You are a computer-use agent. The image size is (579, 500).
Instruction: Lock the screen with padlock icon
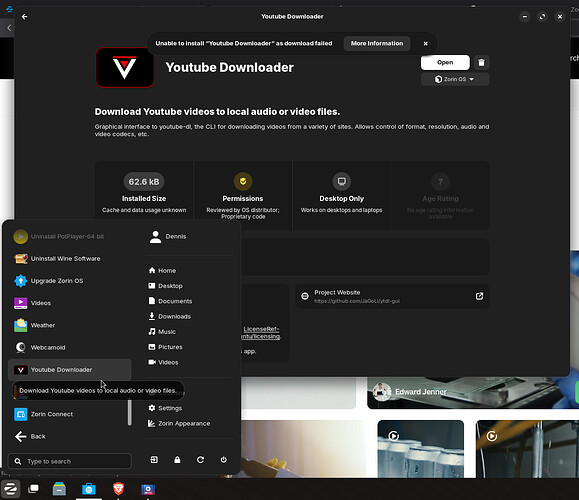[x=177, y=460]
